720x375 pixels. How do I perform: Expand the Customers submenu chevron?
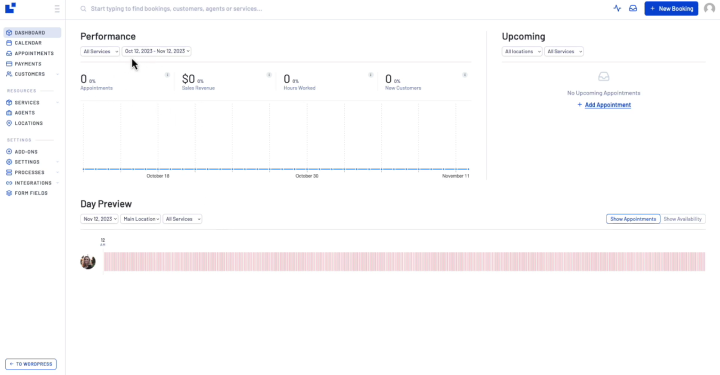(57, 74)
